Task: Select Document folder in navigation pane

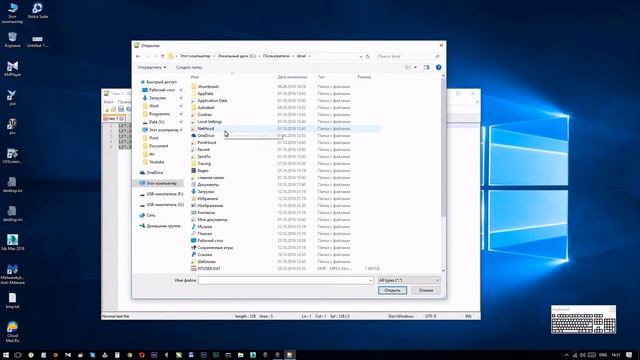Action: 156,146
